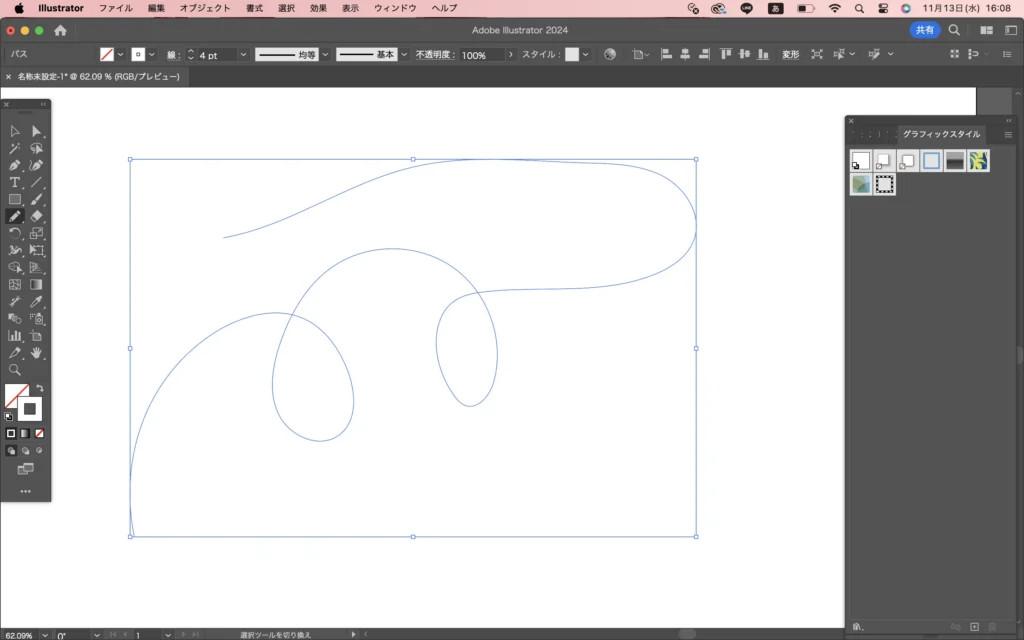The width and height of the screenshot is (1024, 640).
Task: Apply the yellow foliage graphic style swatch
Action: 979,161
